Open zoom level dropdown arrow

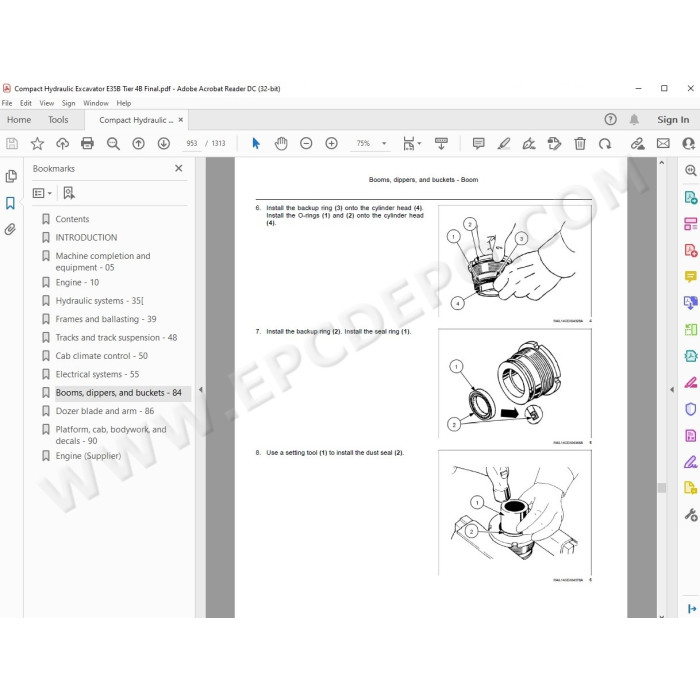point(384,143)
